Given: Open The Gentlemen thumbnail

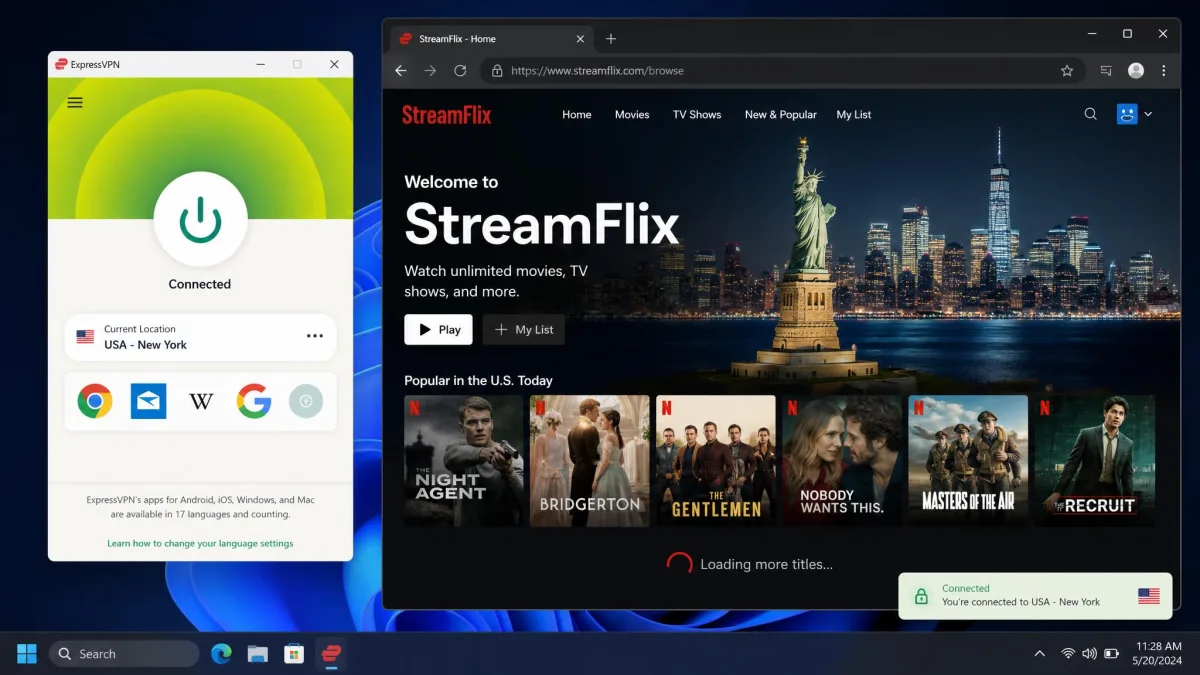Looking at the screenshot, I should click(716, 461).
